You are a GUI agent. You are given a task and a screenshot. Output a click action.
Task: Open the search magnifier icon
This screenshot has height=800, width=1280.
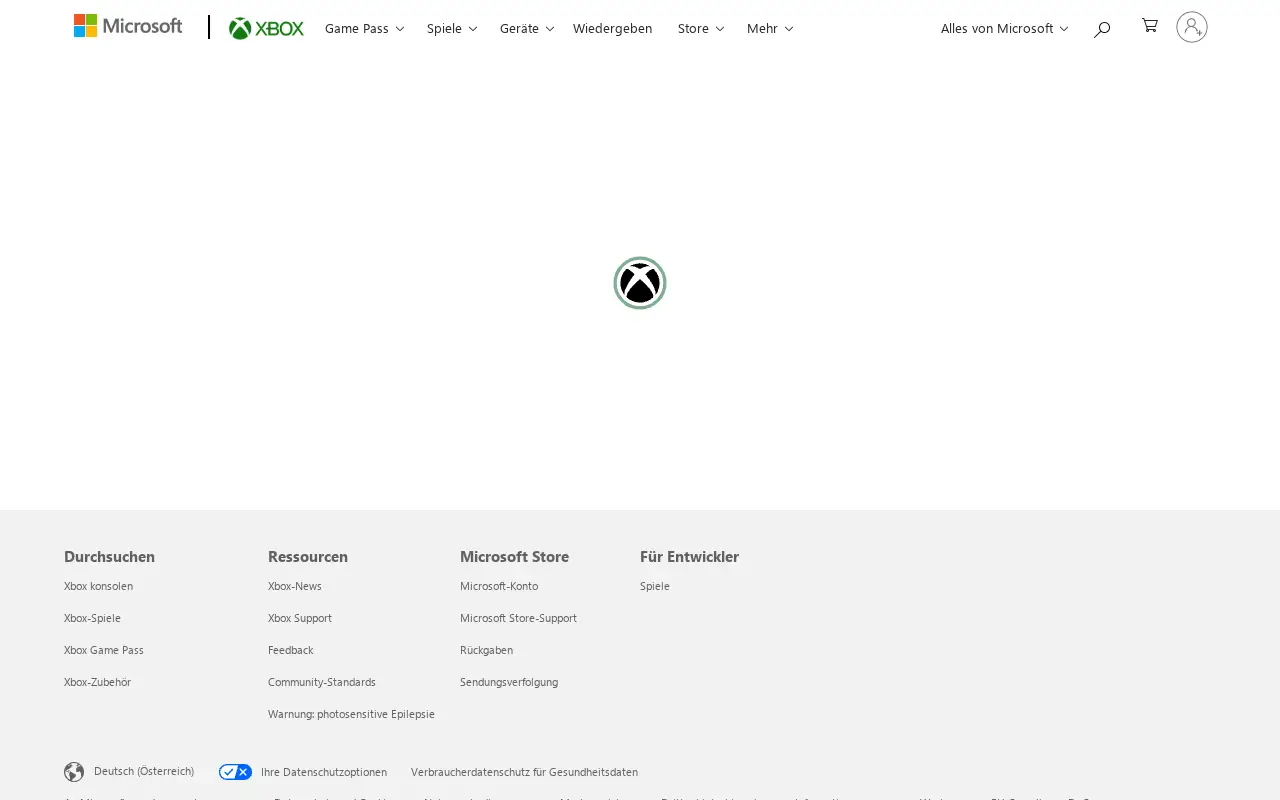(1102, 29)
